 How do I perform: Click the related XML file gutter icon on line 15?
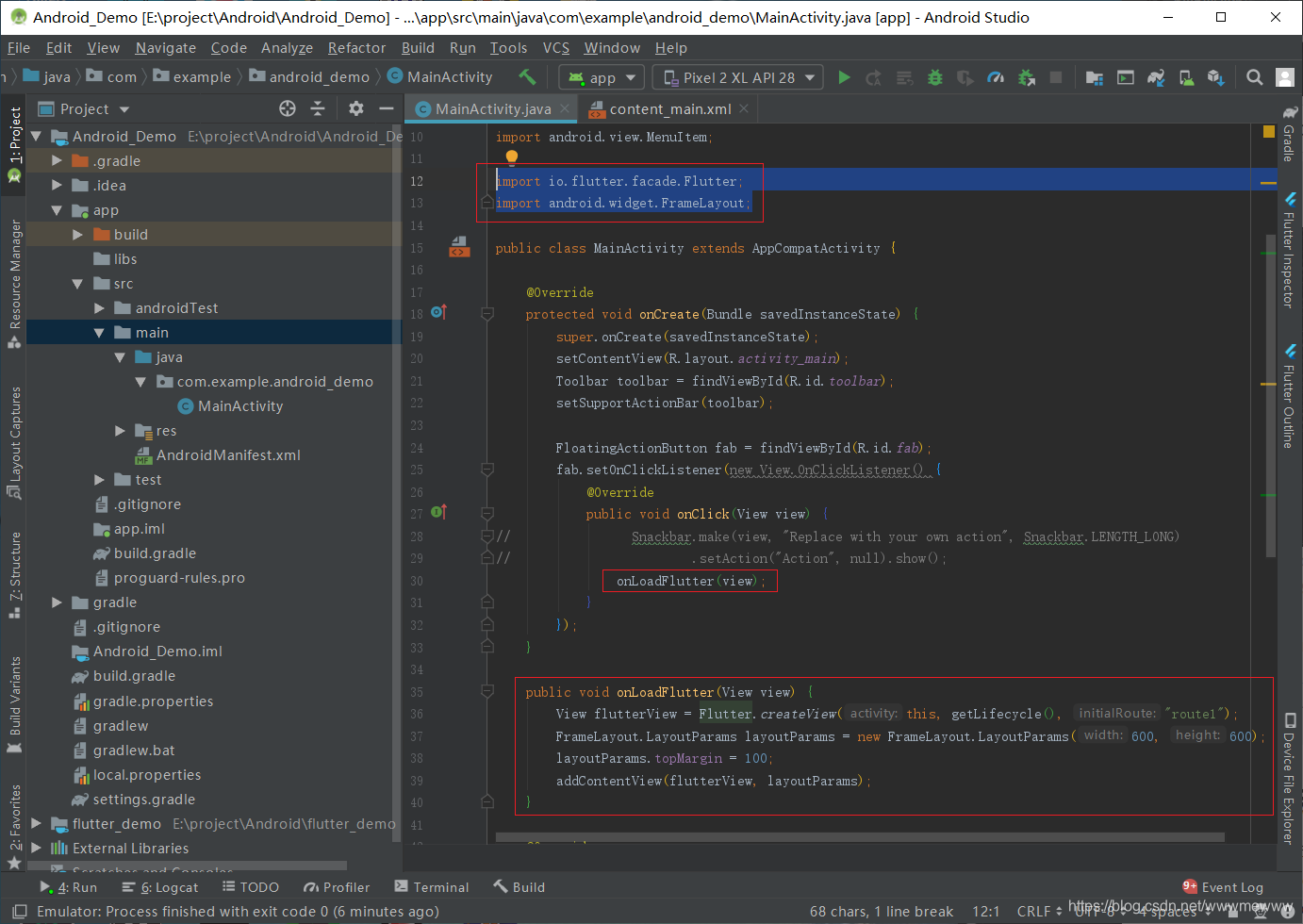[459, 247]
